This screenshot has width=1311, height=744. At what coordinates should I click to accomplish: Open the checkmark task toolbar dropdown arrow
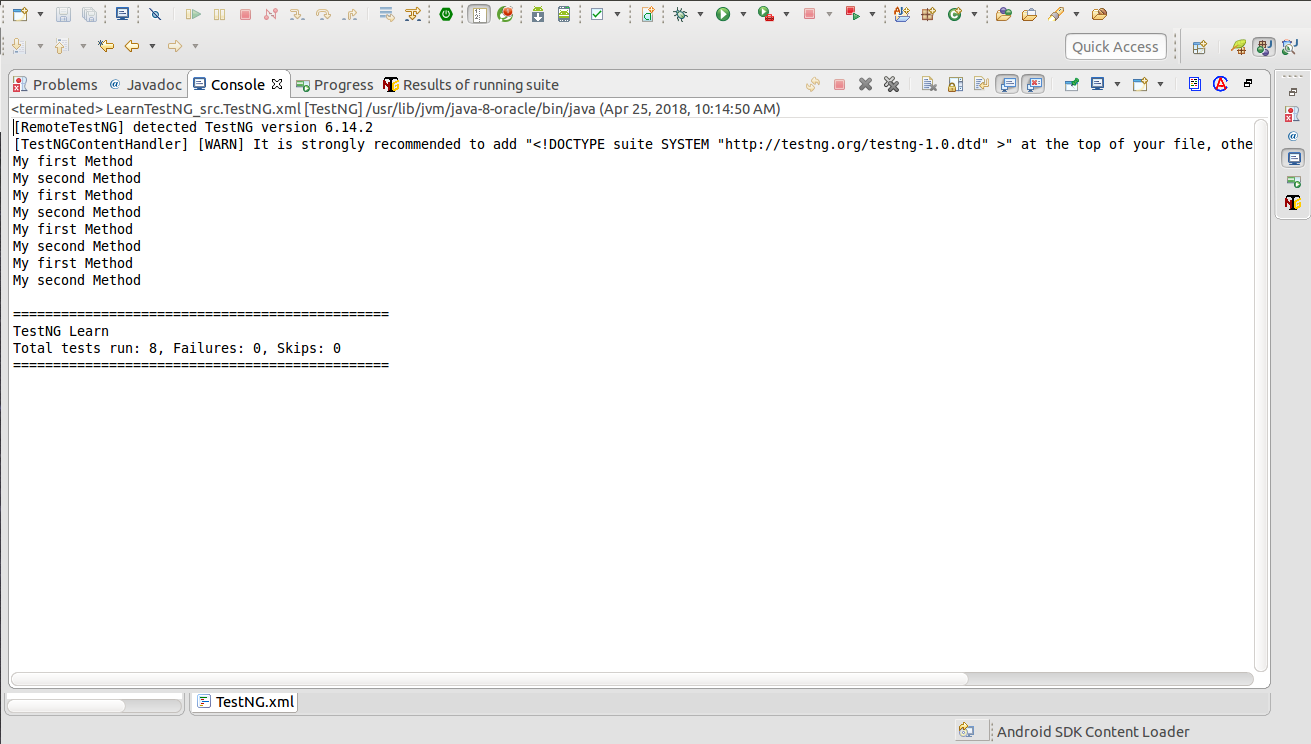[617, 15]
